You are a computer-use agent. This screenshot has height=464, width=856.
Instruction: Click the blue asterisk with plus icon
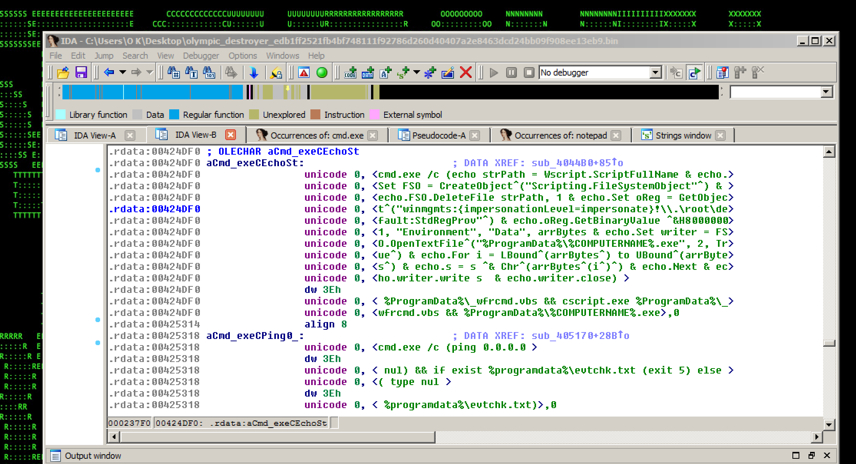[x=430, y=73]
